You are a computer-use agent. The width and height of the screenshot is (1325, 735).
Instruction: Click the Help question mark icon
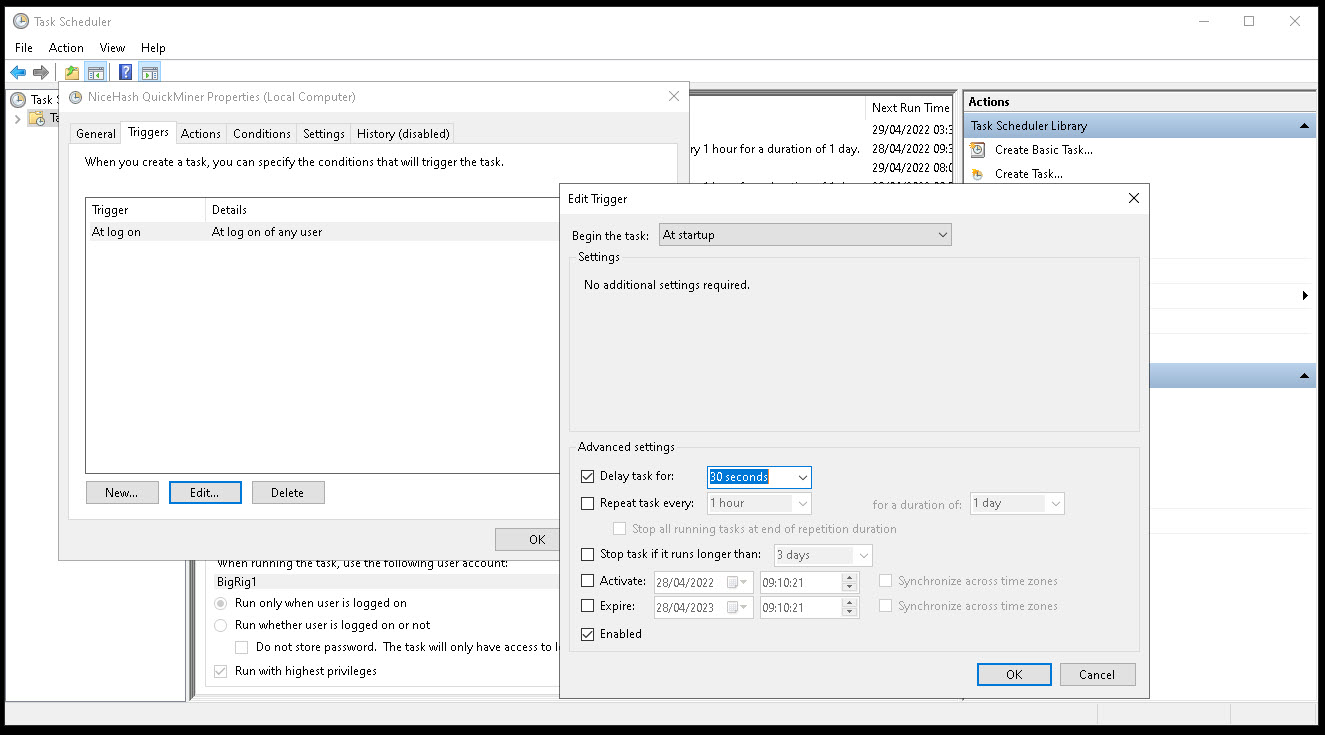[x=124, y=71]
